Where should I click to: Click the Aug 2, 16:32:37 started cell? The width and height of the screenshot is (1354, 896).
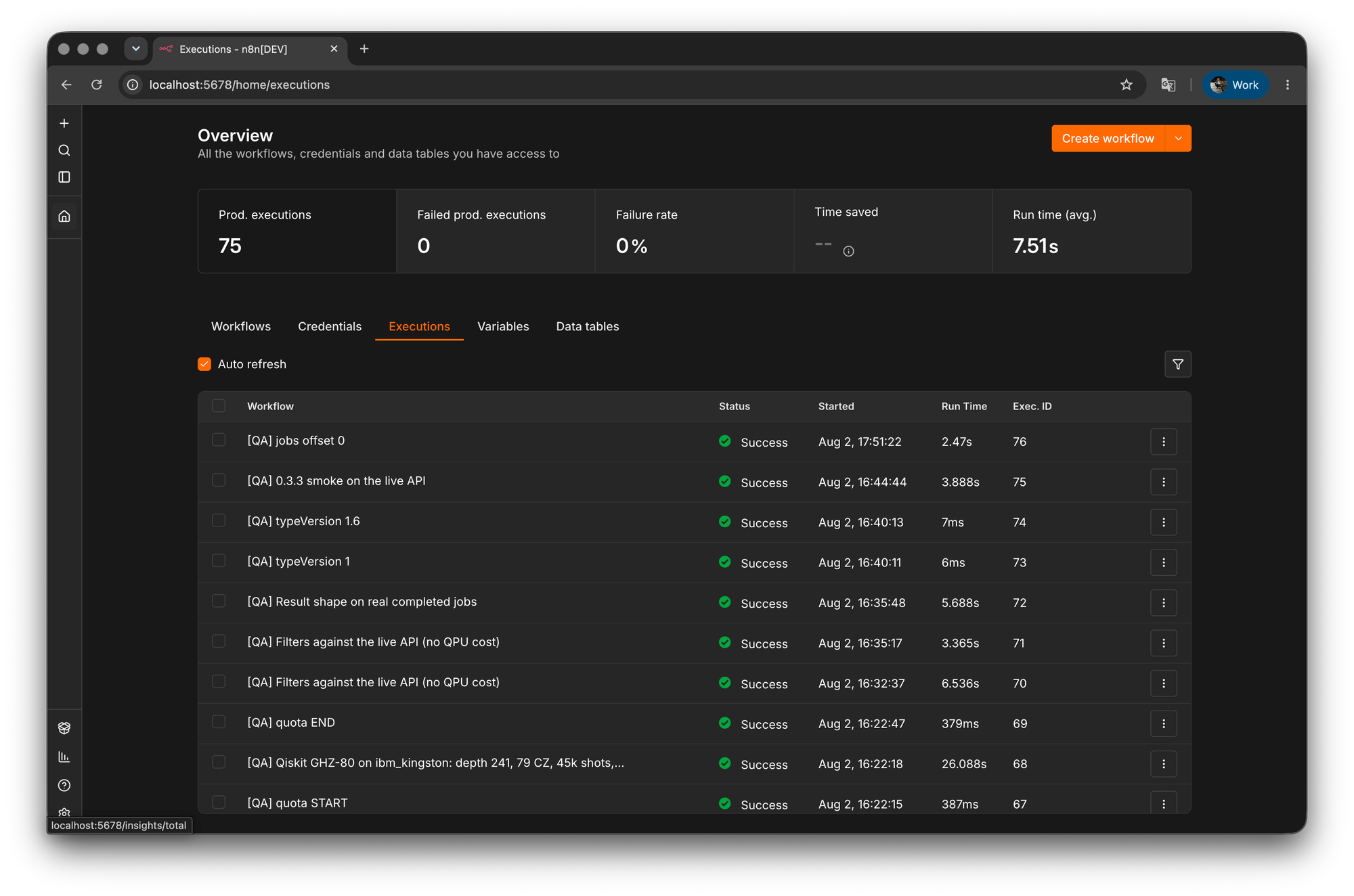click(861, 684)
